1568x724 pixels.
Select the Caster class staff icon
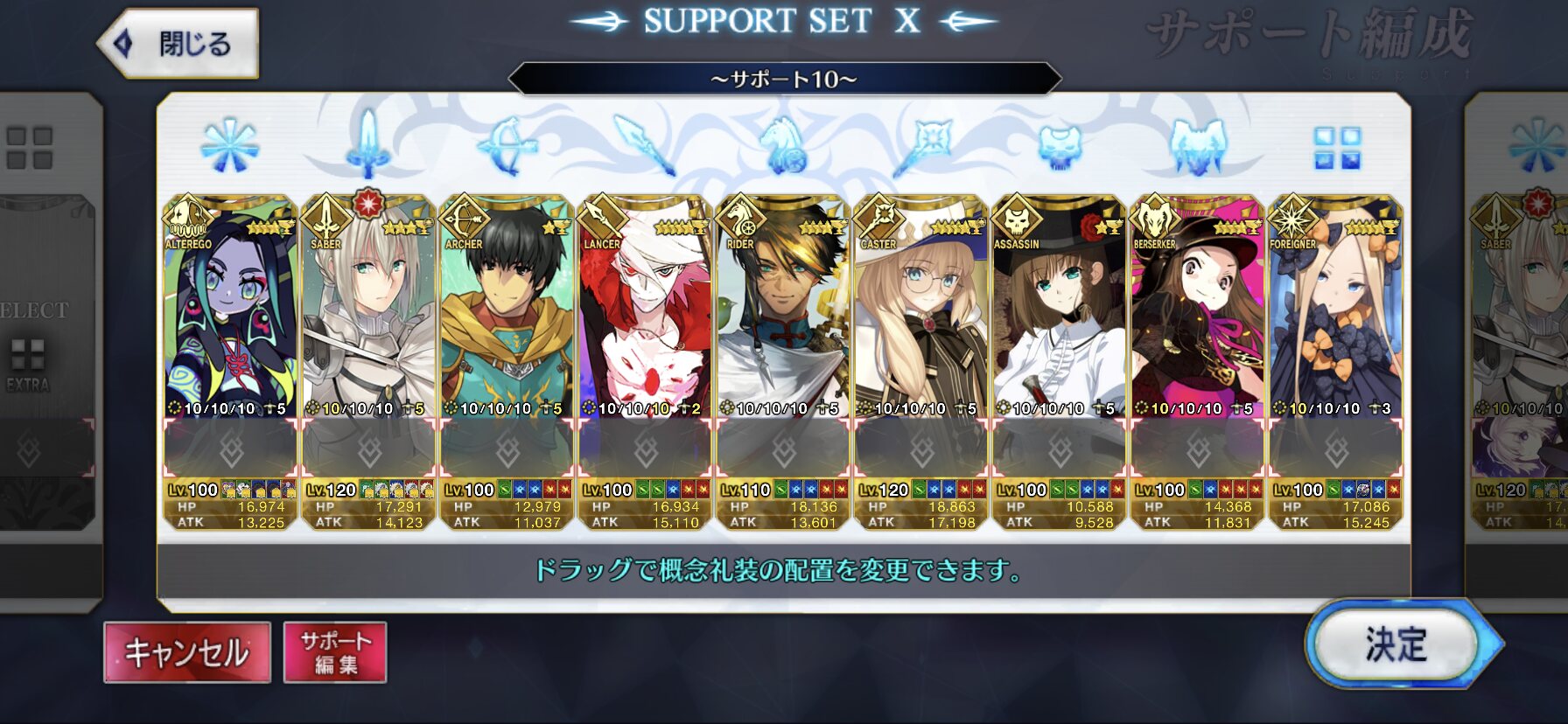921,146
